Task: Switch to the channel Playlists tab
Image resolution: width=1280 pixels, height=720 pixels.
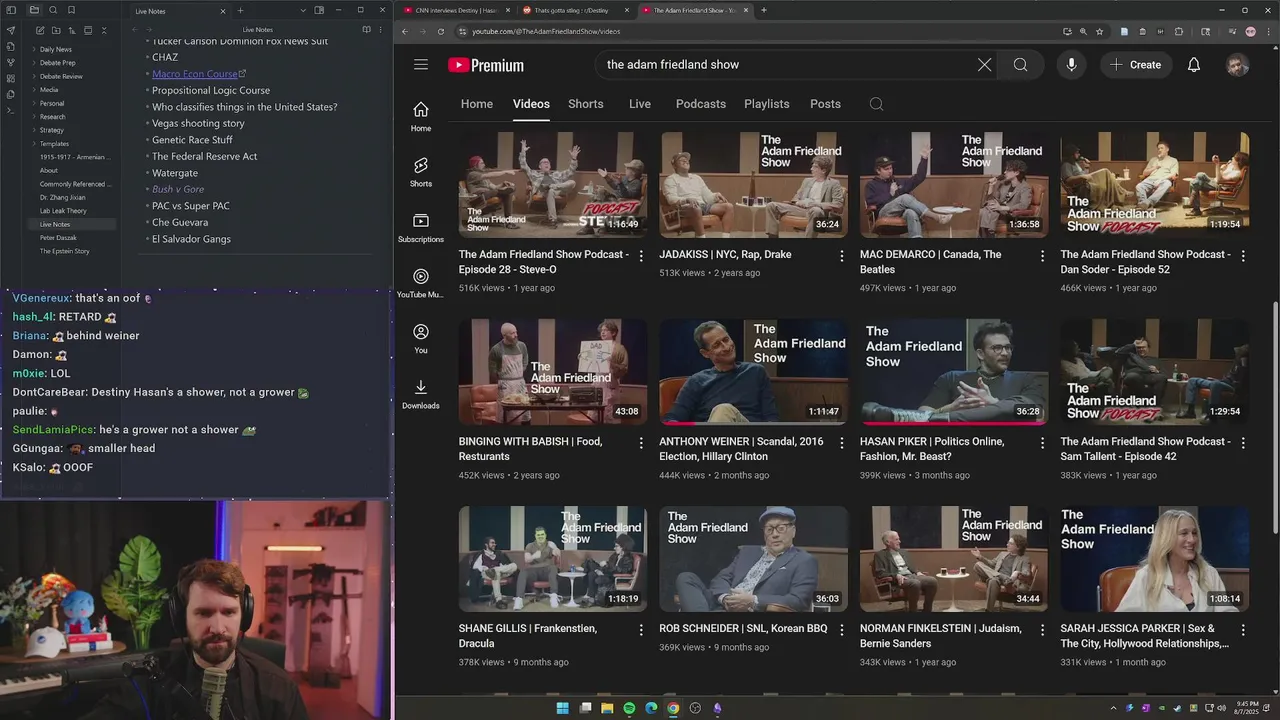Action: (767, 104)
